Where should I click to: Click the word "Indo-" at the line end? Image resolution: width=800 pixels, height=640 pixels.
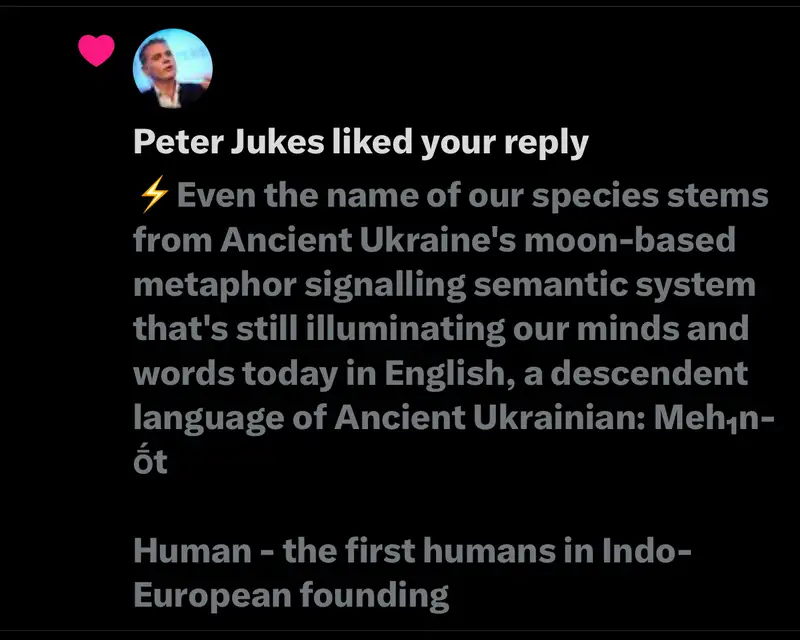(648, 551)
